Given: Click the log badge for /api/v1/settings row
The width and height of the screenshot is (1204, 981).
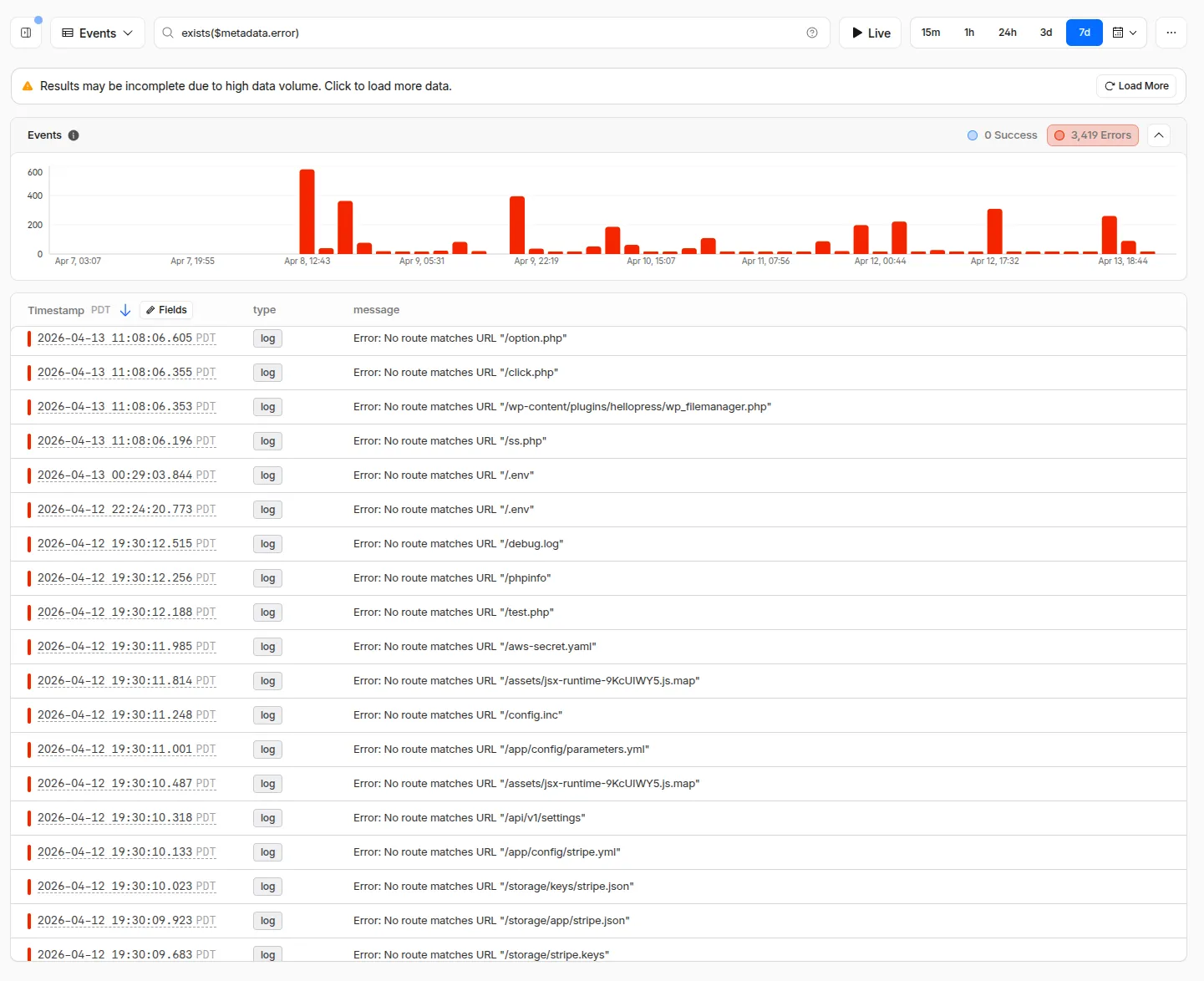Looking at the screenshot, I should 267,818.
